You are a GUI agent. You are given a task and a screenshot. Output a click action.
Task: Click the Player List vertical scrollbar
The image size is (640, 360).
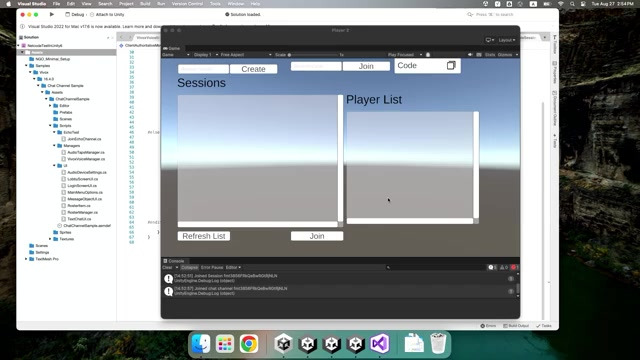pyautogui.click(x=476, y=165)
